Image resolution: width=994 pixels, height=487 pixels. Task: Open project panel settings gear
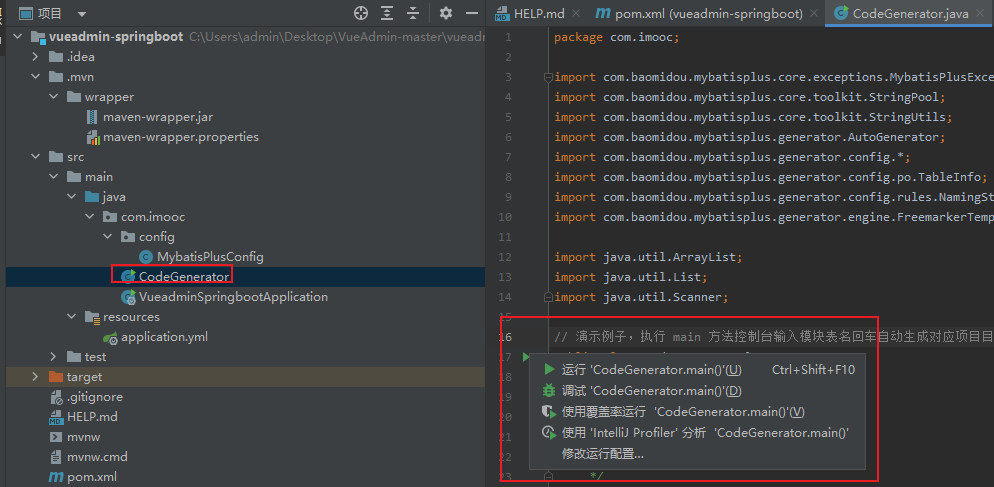point(446,13)
